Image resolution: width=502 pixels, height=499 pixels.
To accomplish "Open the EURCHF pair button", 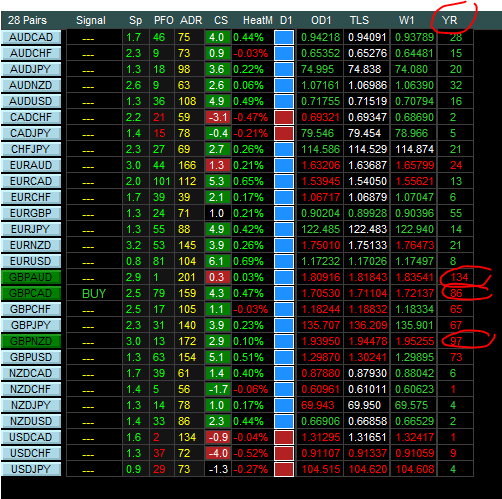I will pyautogui.click(x=31, y=197).
